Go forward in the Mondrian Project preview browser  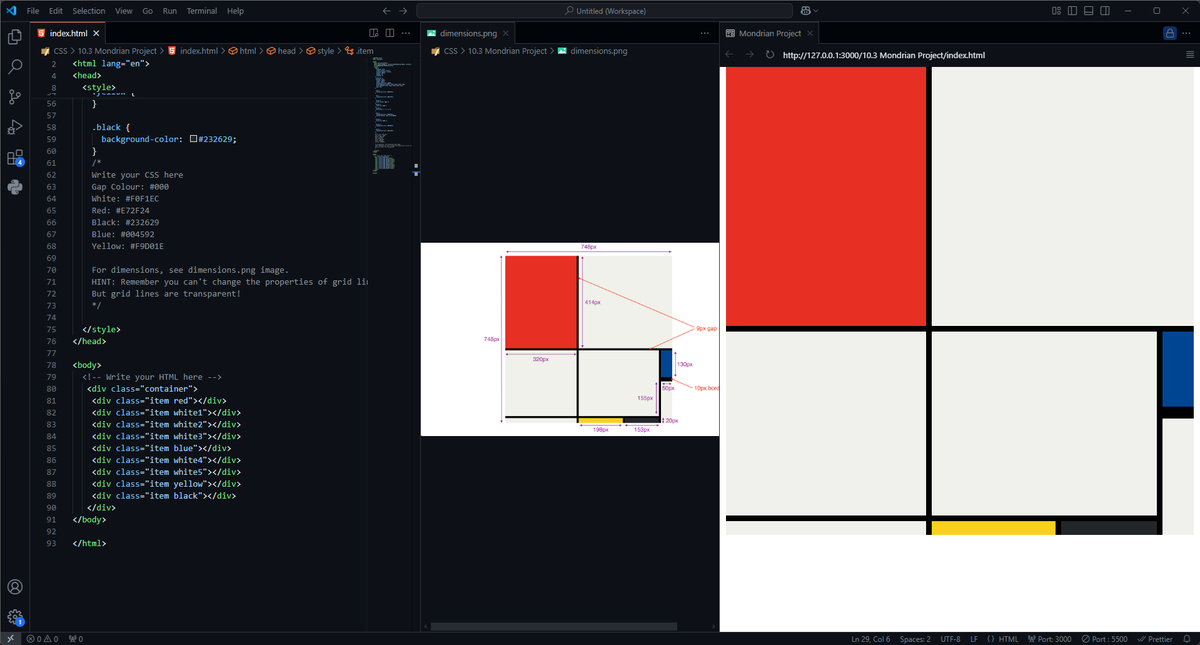[x=749, y=55]
